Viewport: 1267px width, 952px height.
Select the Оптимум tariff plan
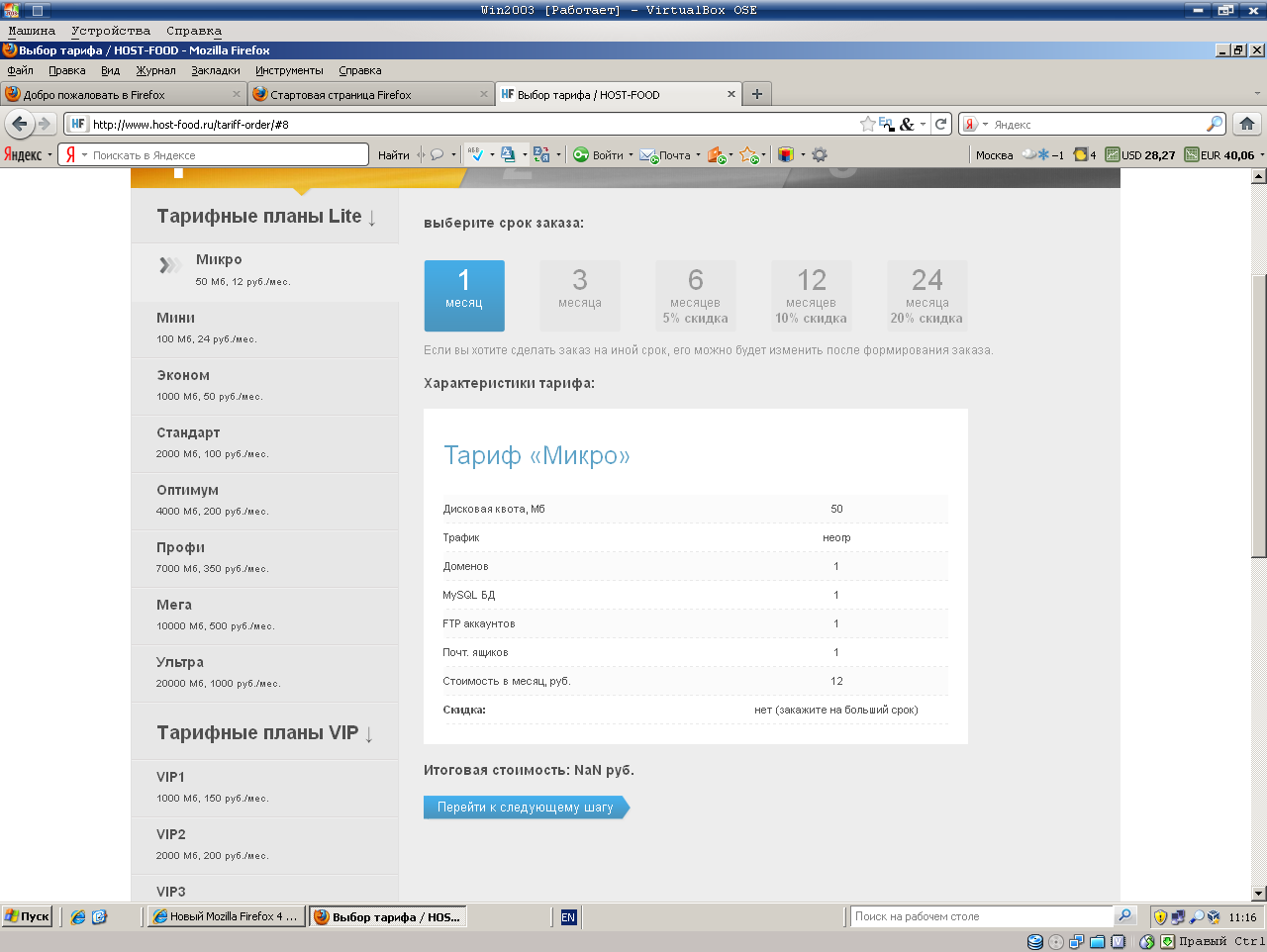(265, 500)
